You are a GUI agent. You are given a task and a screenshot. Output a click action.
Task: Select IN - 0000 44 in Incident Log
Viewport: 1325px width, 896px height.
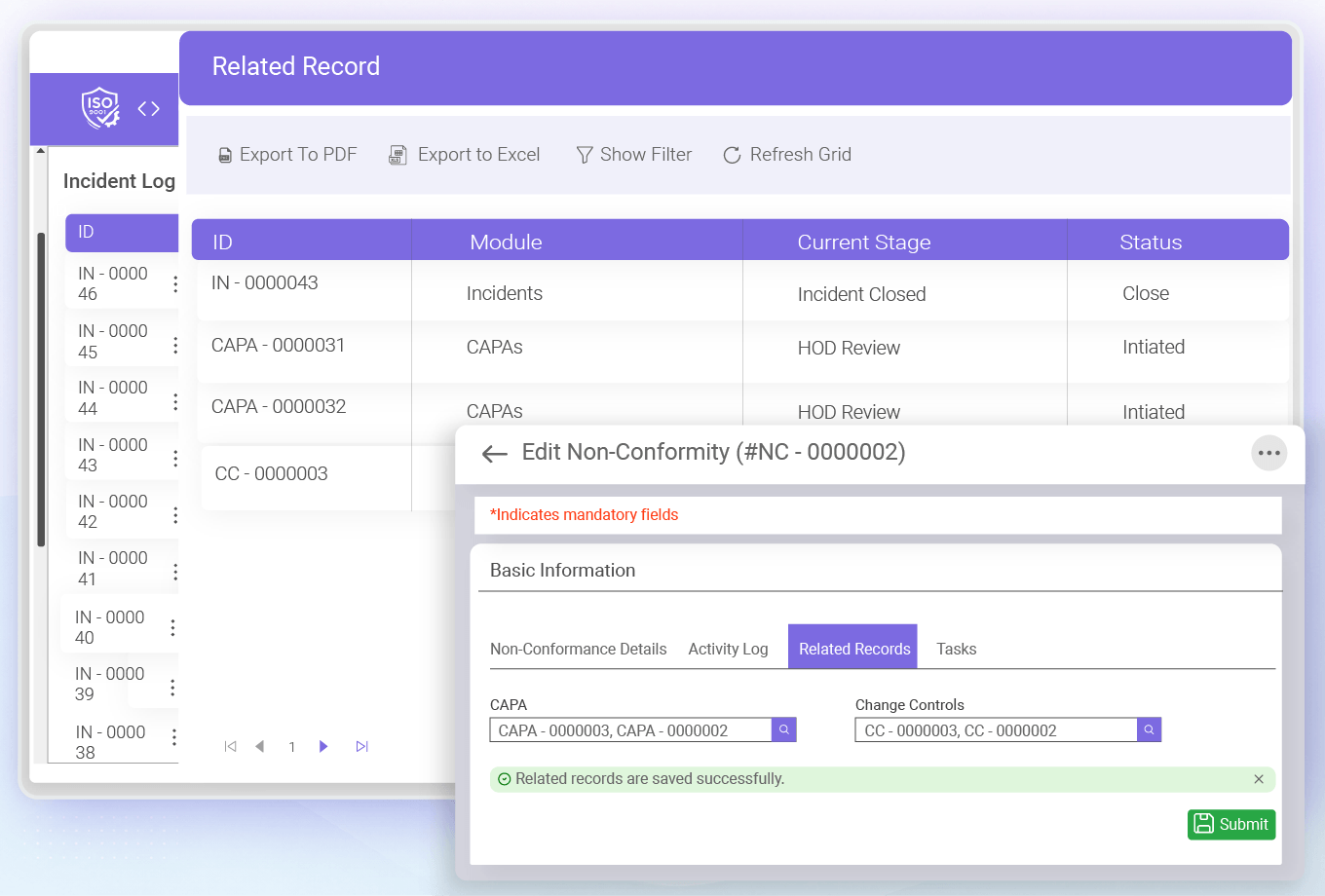(113, 397)
